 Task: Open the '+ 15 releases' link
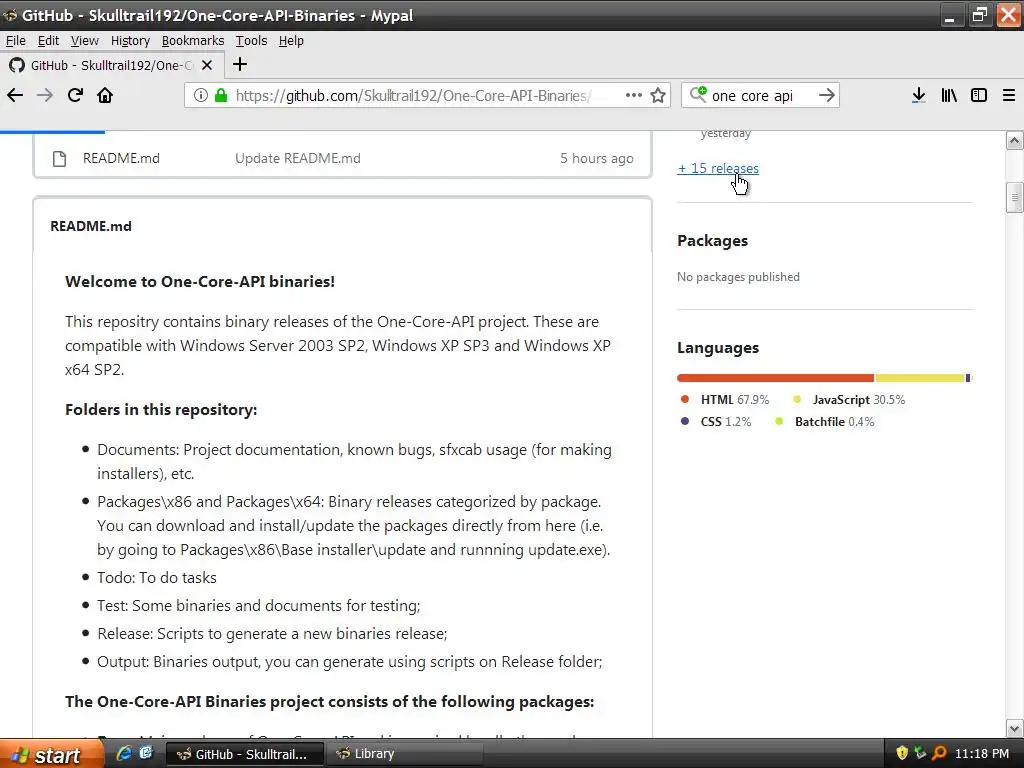718,168
